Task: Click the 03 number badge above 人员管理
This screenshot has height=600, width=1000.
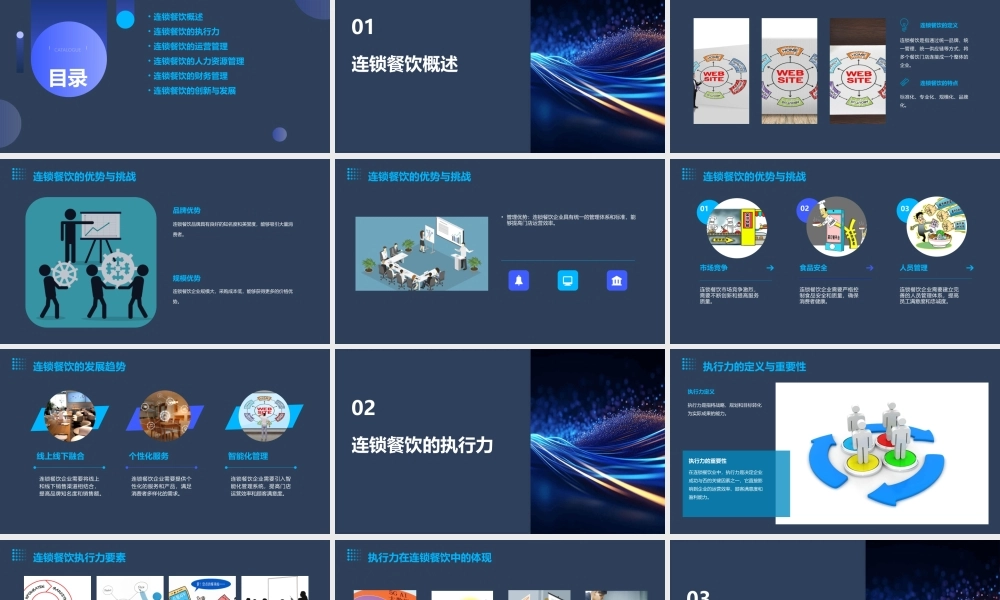Action: pyautogui.click(x=905, y=209)
